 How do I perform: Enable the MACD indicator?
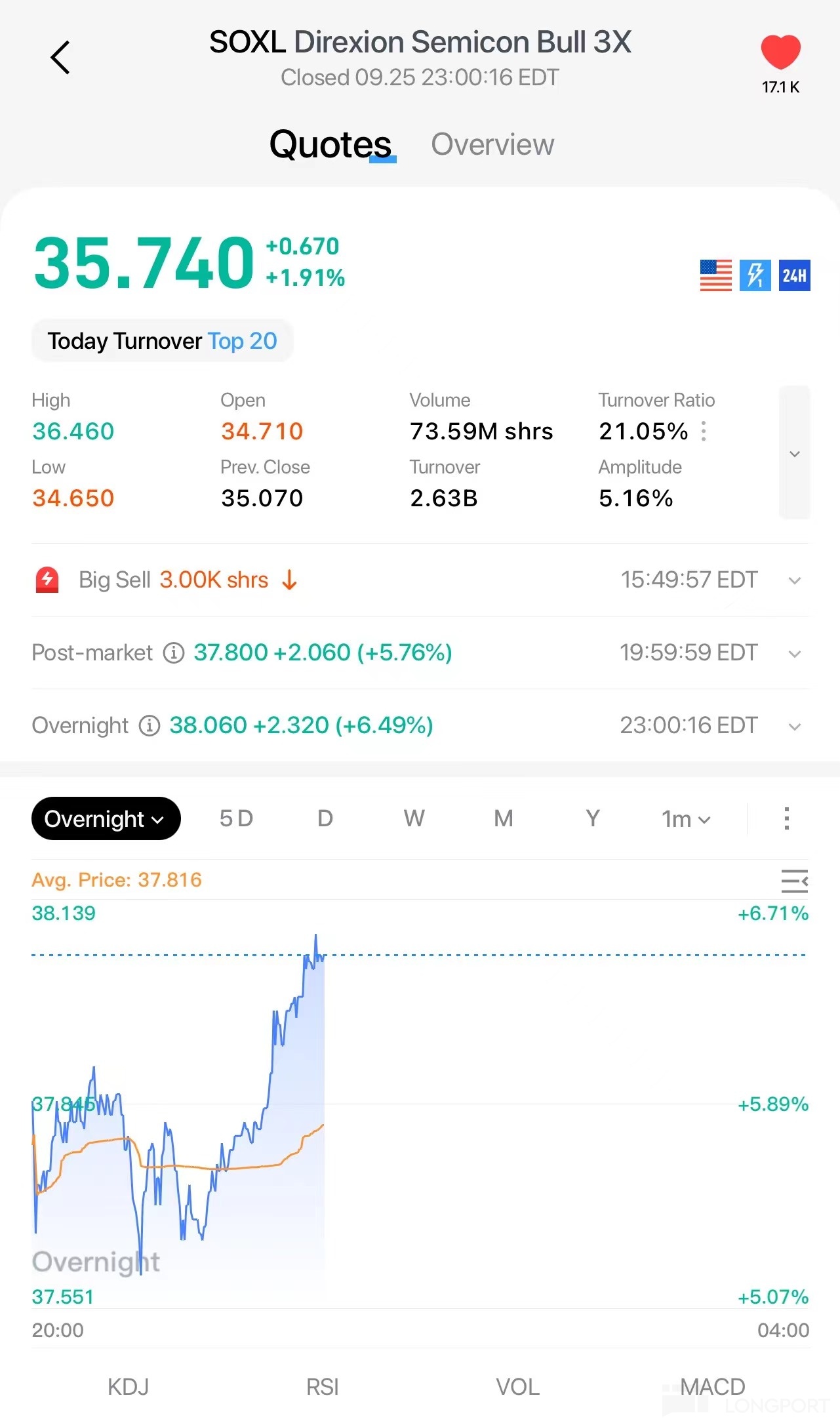[712, 1386]
